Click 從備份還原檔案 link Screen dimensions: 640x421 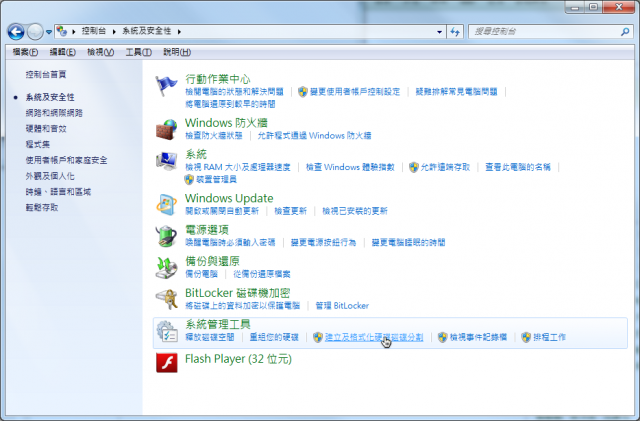point(262,274)
